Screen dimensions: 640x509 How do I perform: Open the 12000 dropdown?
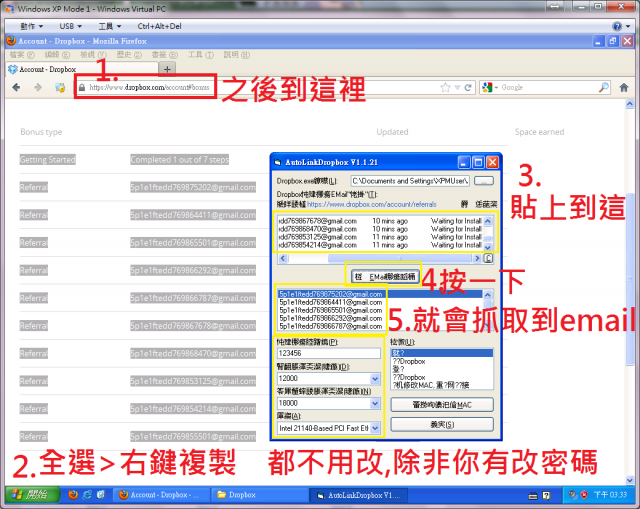(375, 379)
